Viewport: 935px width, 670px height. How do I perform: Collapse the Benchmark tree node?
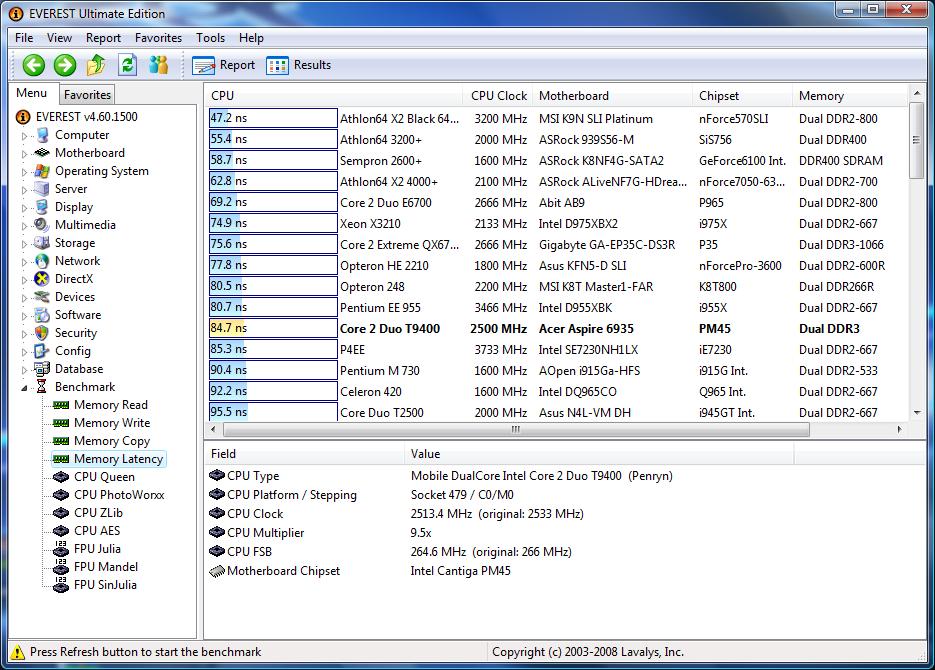24,388
